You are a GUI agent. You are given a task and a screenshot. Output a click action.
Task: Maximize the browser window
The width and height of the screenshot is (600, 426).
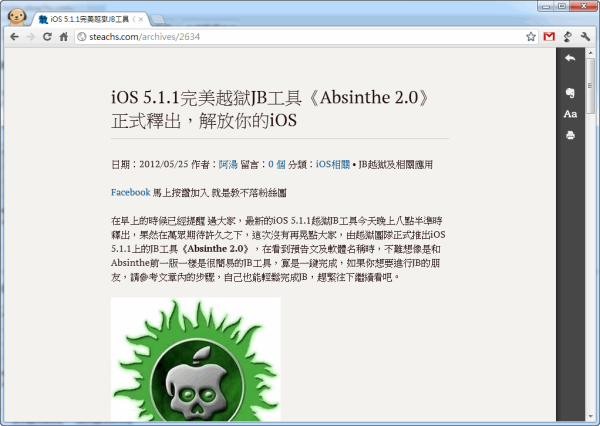pyautogui.click(x=562, y=6)
